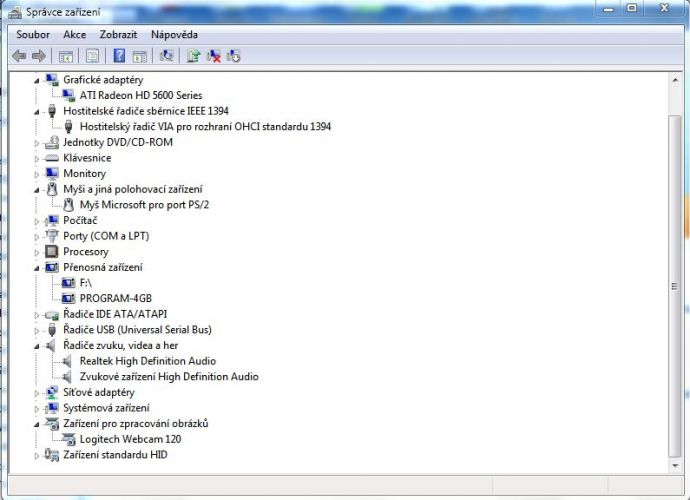Open the Zobrazit menu
The height and width of the screenshot is (500, 690).
(x=118, y=34)
